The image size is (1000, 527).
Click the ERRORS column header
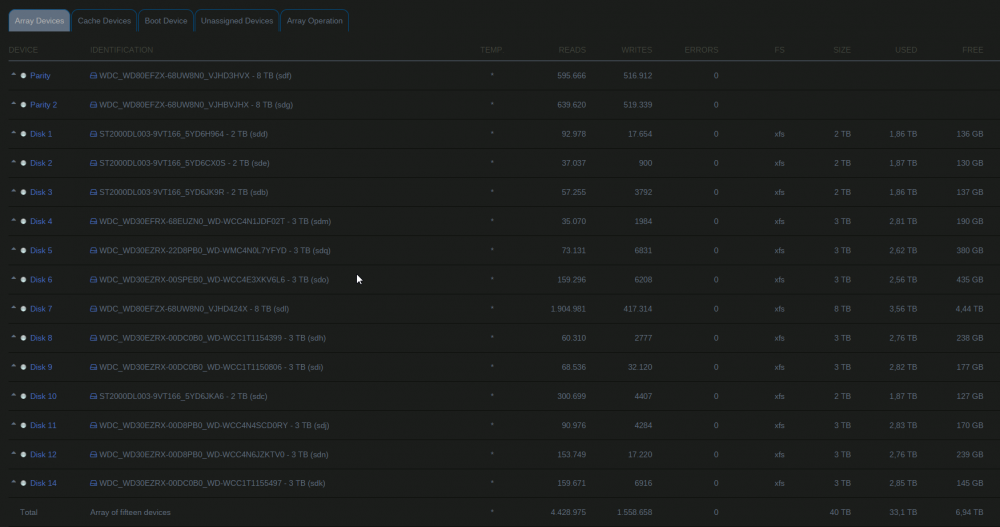click(702, 50)
